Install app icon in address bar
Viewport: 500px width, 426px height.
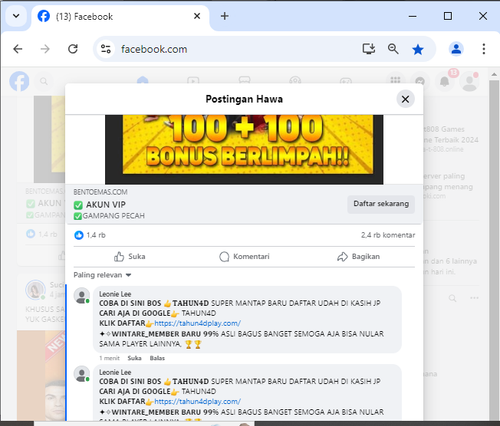[x=369, y=49]
